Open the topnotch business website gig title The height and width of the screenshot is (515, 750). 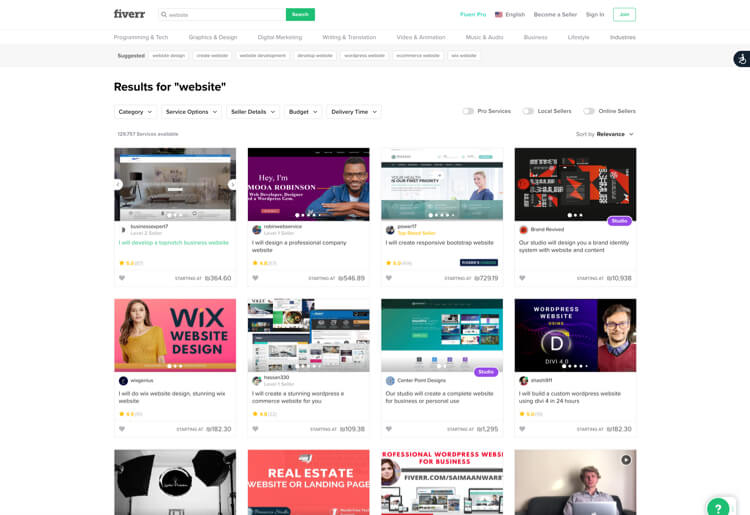point(174,243)
